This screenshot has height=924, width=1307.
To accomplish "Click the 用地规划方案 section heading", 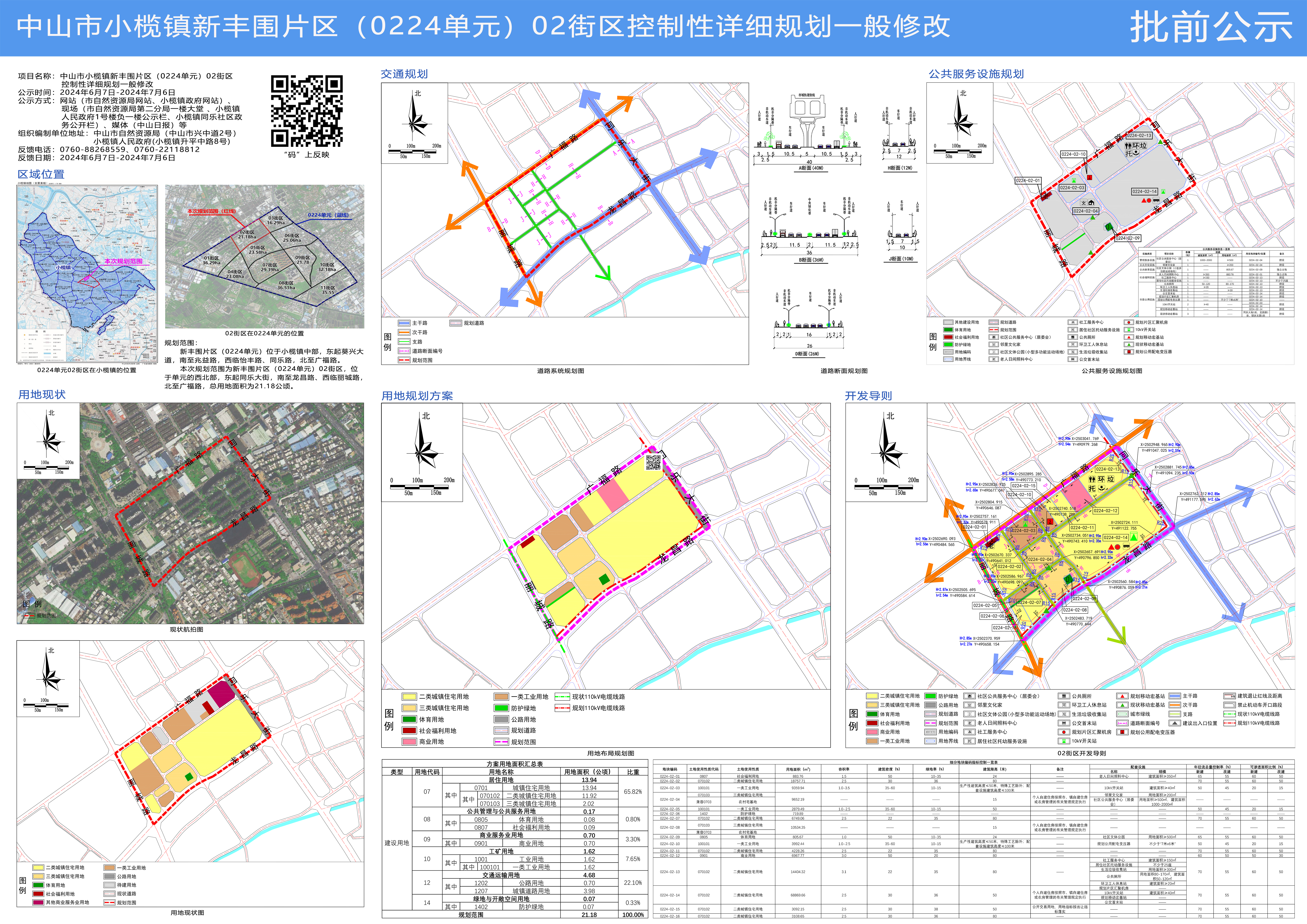I will 417,396.
